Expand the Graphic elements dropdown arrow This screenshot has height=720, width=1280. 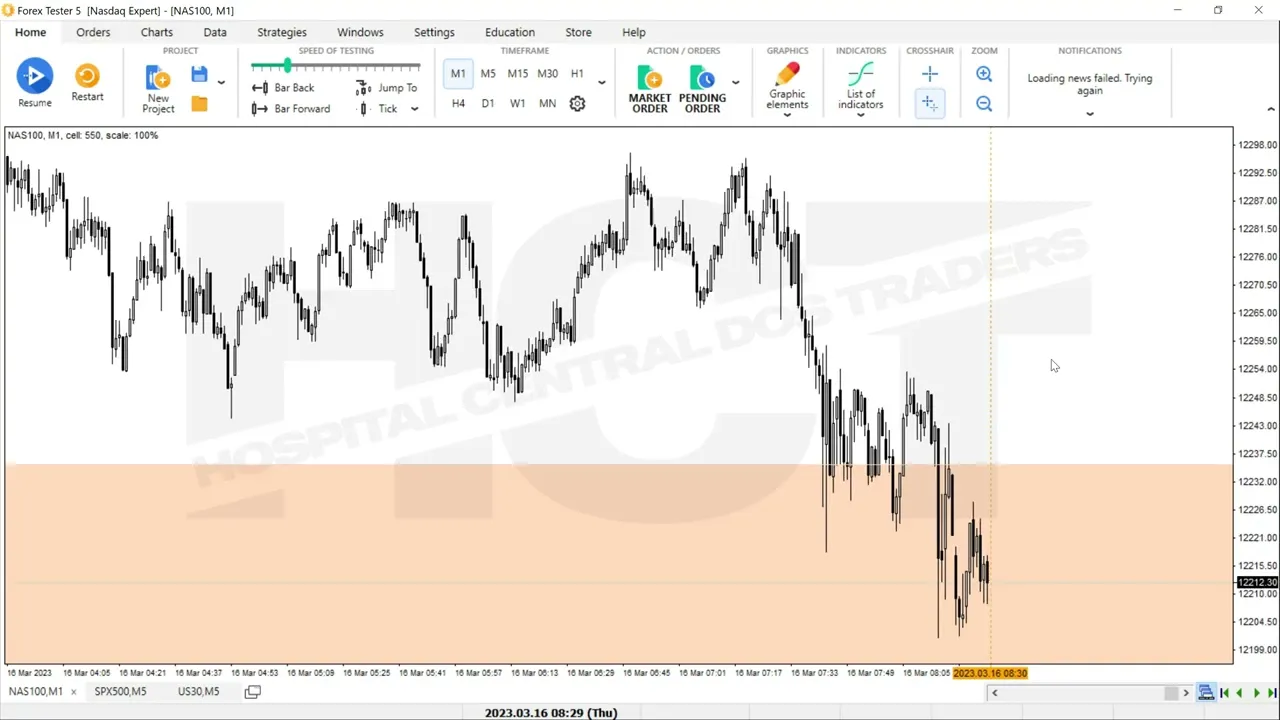pyautogui.click(x=787, y=115)
